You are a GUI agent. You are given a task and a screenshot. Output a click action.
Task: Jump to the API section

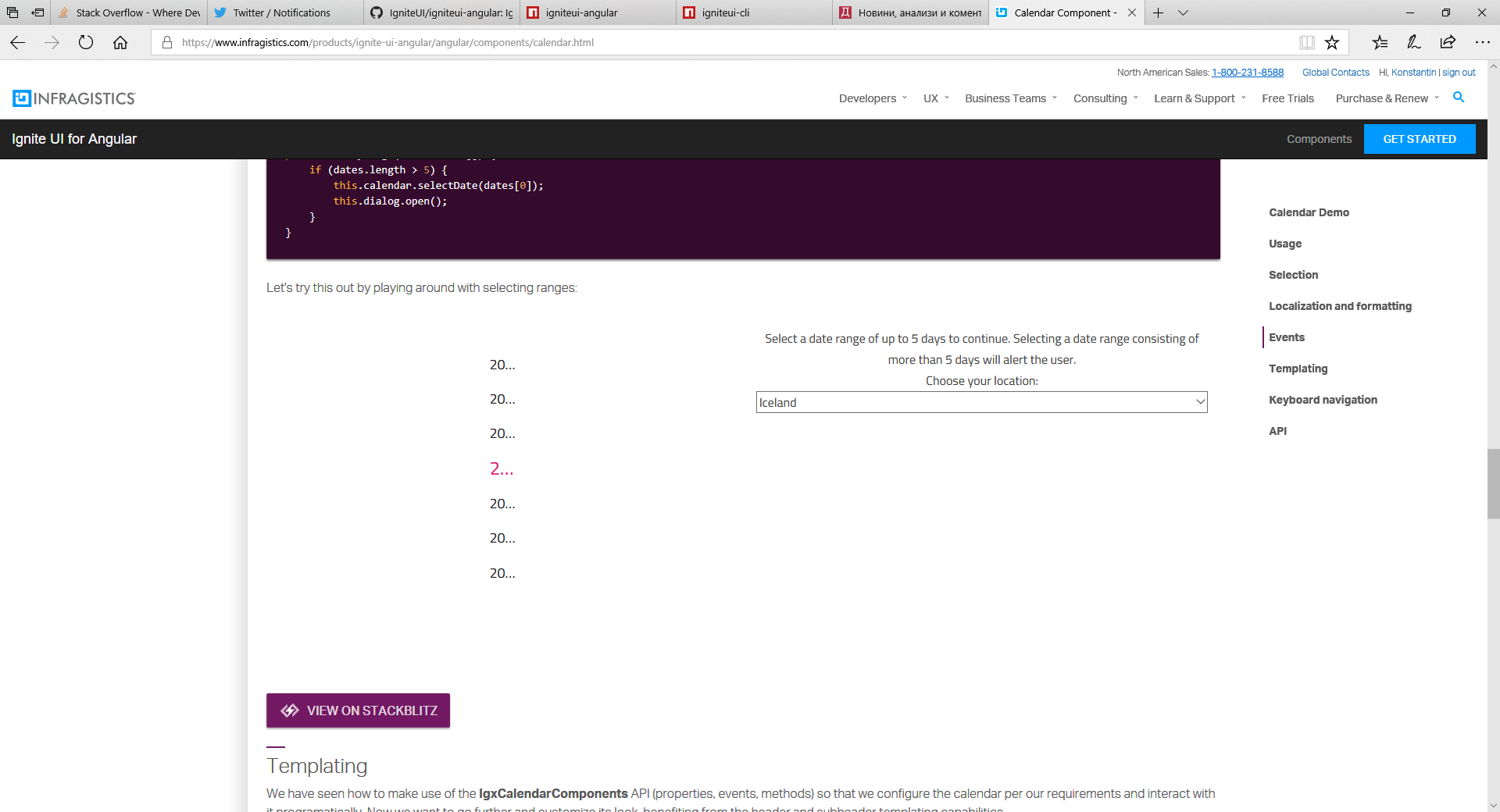coord(1277,431)
